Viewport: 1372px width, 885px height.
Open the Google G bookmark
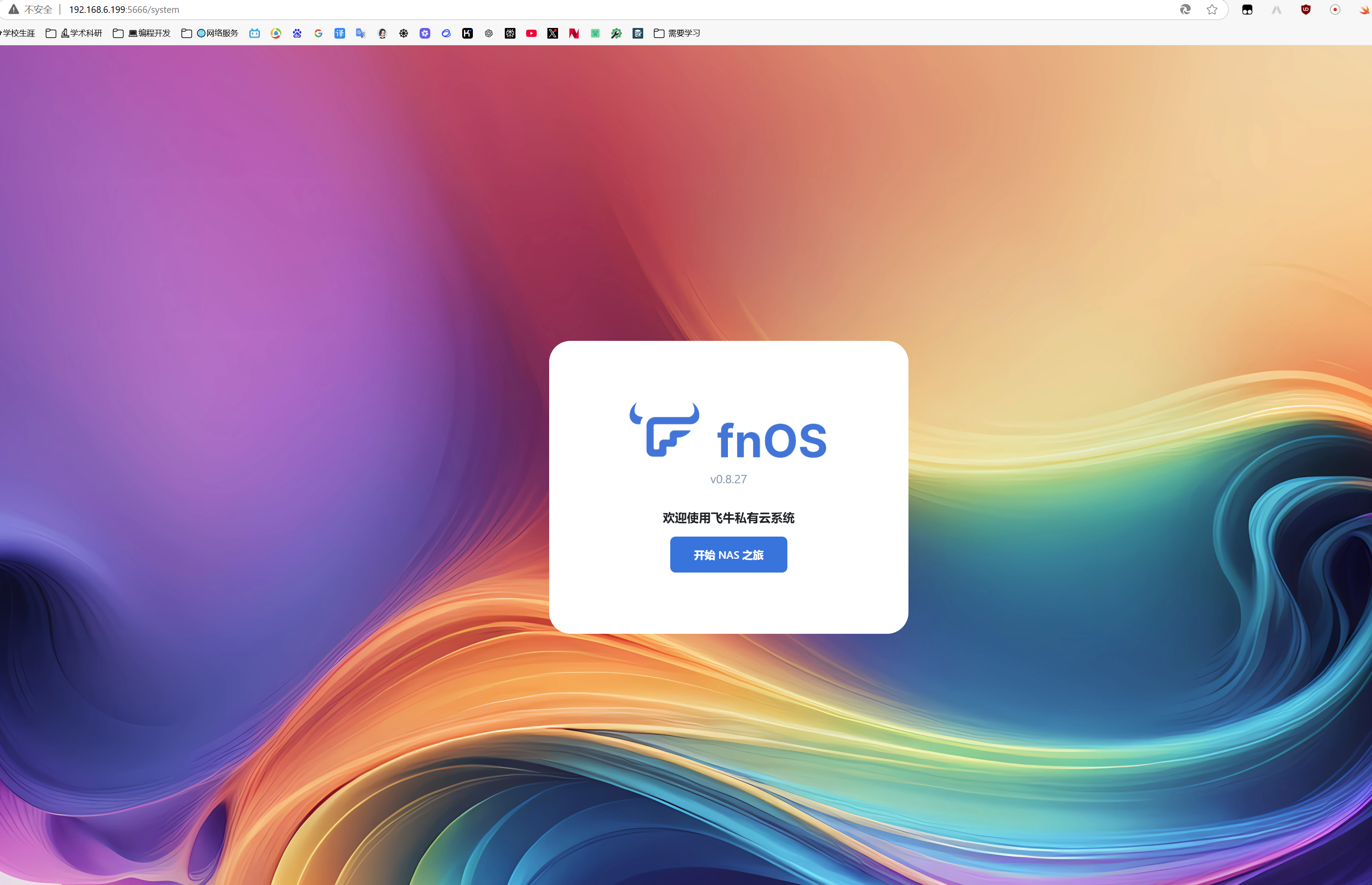pyautogui.click(x=318, y=33)
